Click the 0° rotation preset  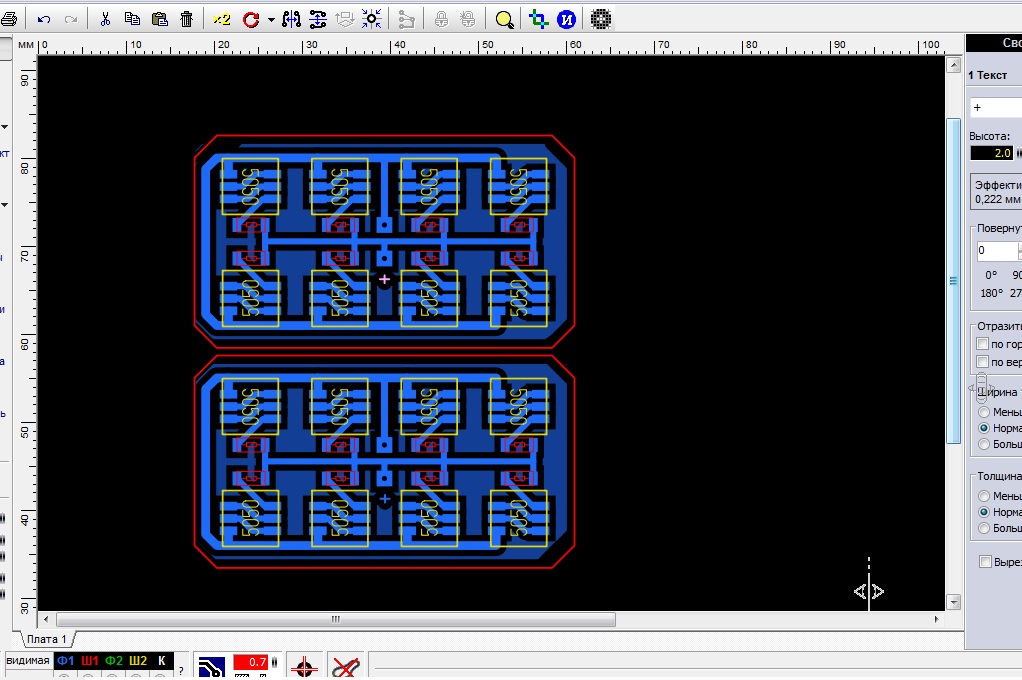991,275
